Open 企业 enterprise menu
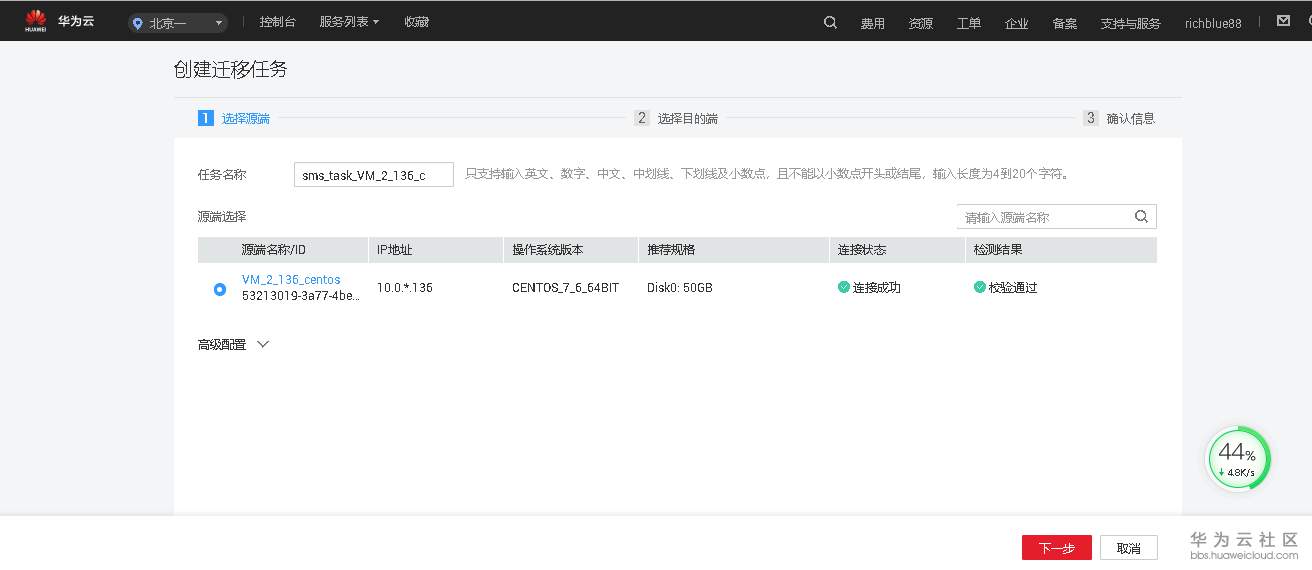 click(1017, 23)
